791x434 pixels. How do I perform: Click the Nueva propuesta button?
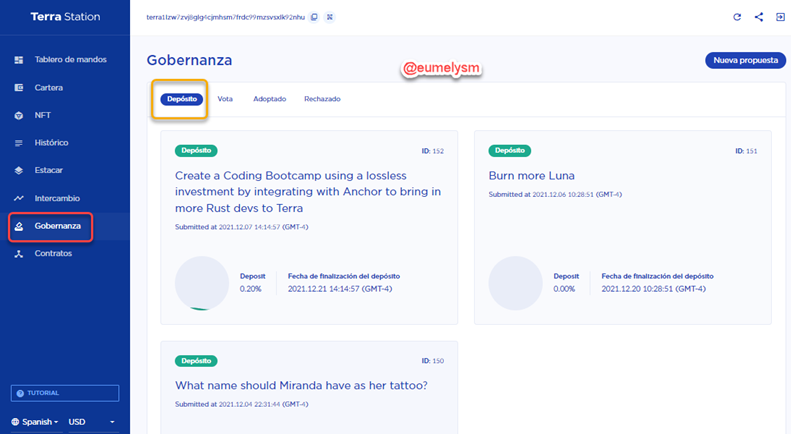pos(745,60)
